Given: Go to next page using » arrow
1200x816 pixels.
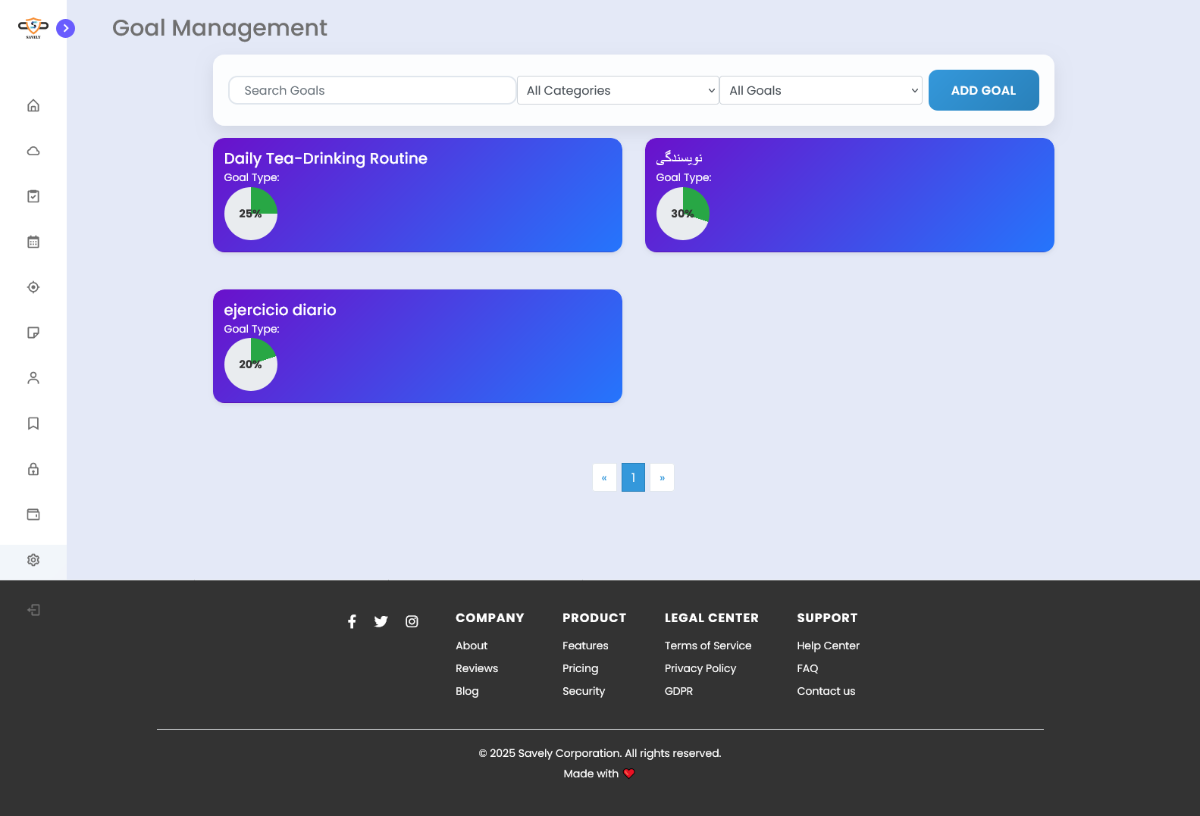Looking at the screenshot, I should click(x=662, y=478).
